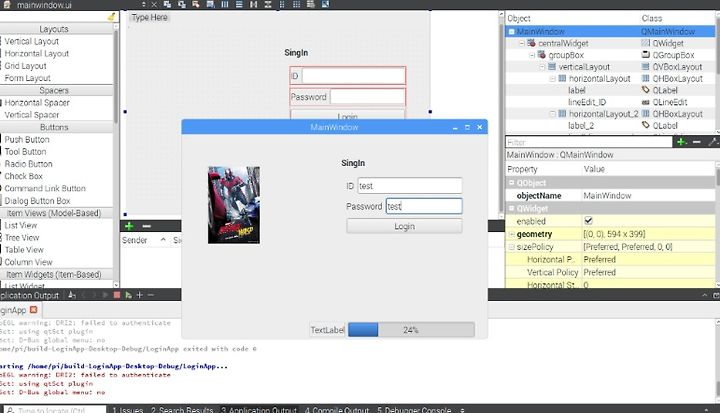
Task: Click Type Here menu placeholder in form
Action: click(150, 17)
